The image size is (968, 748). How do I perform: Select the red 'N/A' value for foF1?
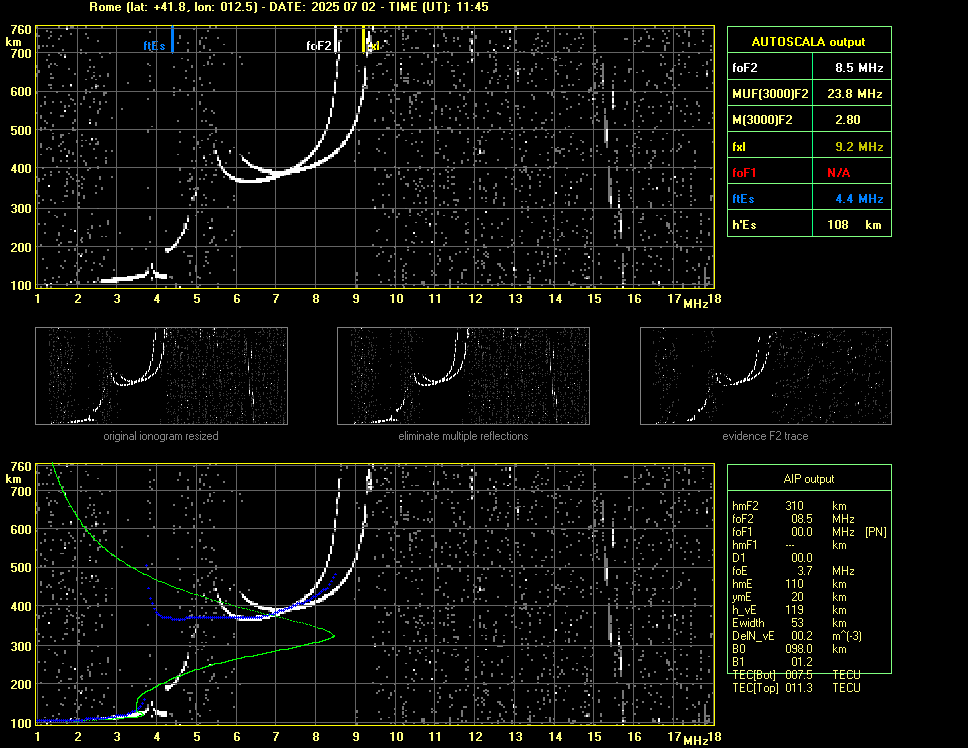(x=838, y=173)
